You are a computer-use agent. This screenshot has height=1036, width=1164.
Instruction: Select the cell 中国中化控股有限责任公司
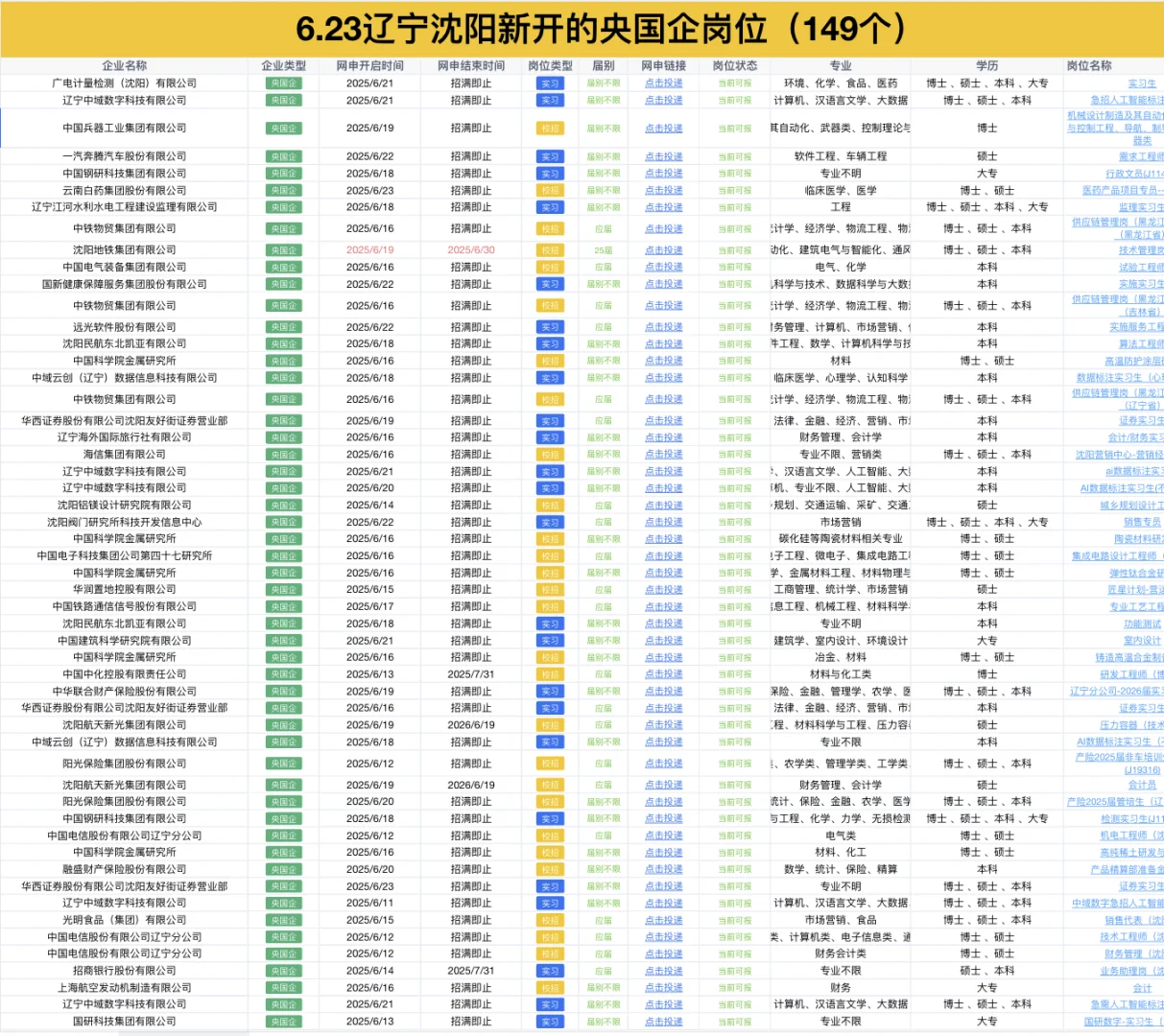pos(125,674)
